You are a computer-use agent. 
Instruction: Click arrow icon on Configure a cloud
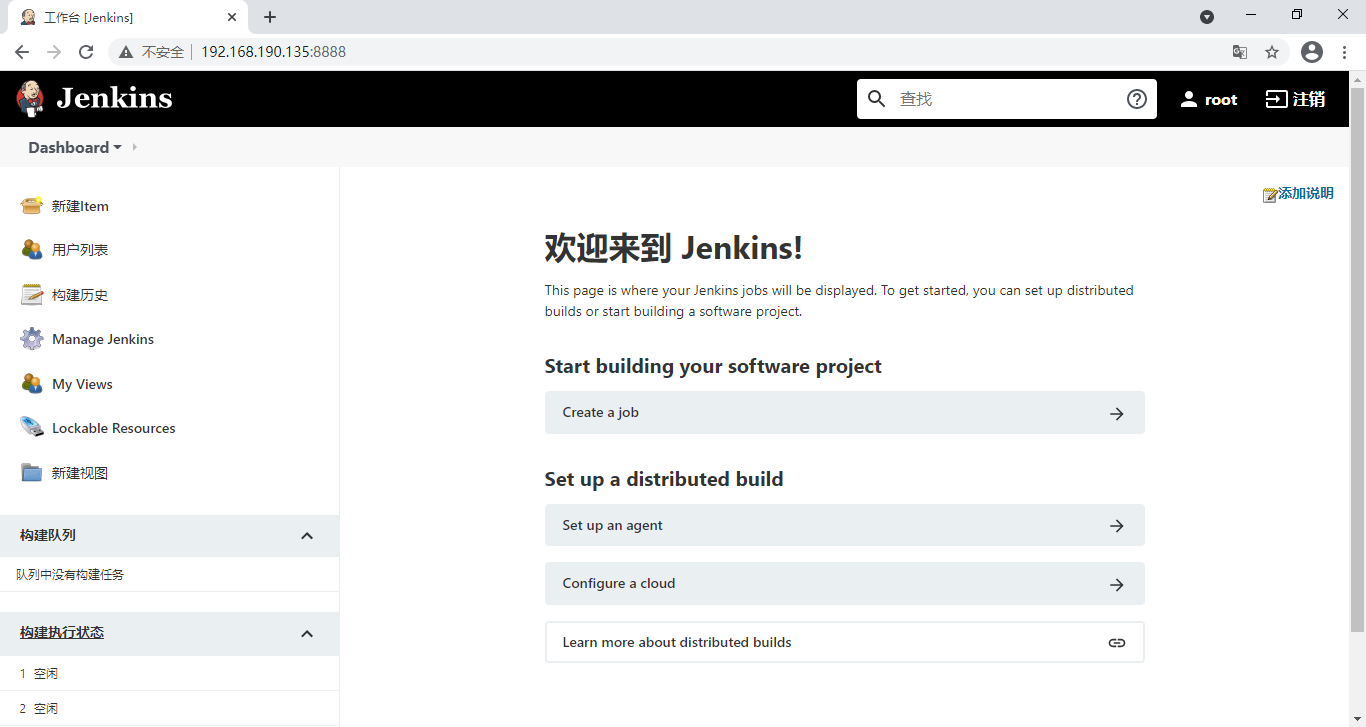(x=1117, y=585)
